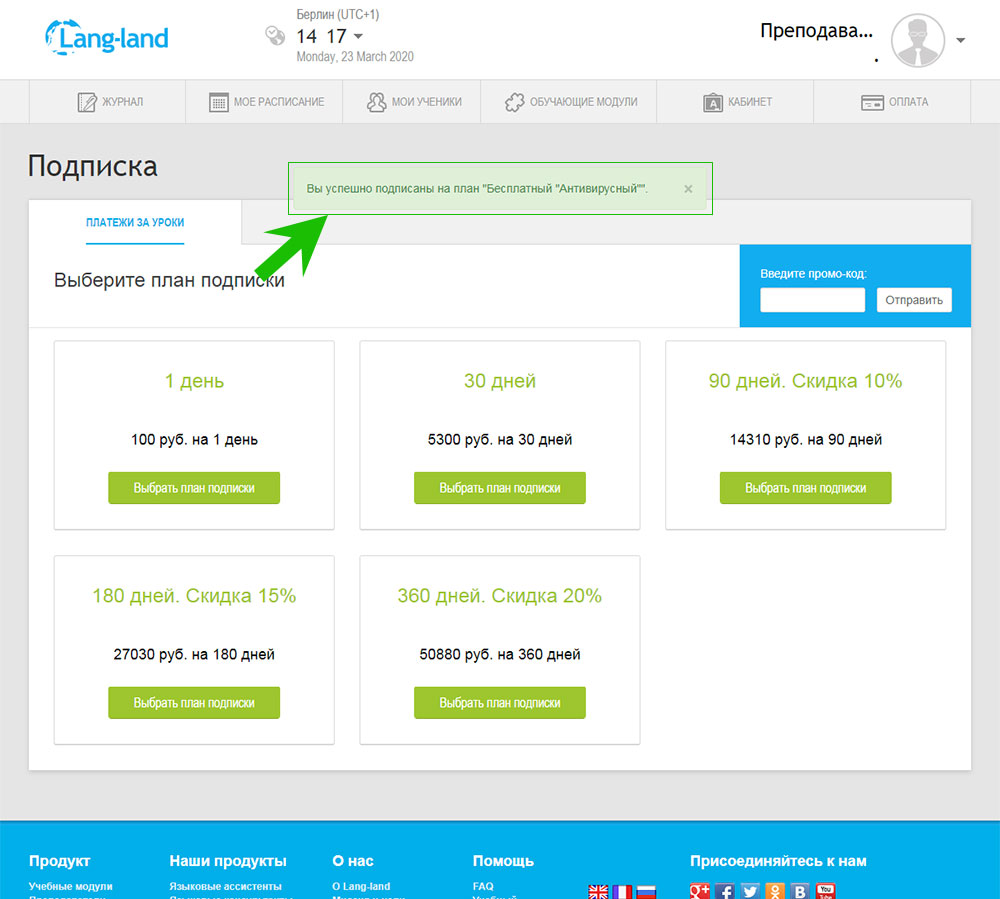Viewport: 1000px width, 899px height.
Task: Open the Google Plus social link
Action: click(700, 890)
